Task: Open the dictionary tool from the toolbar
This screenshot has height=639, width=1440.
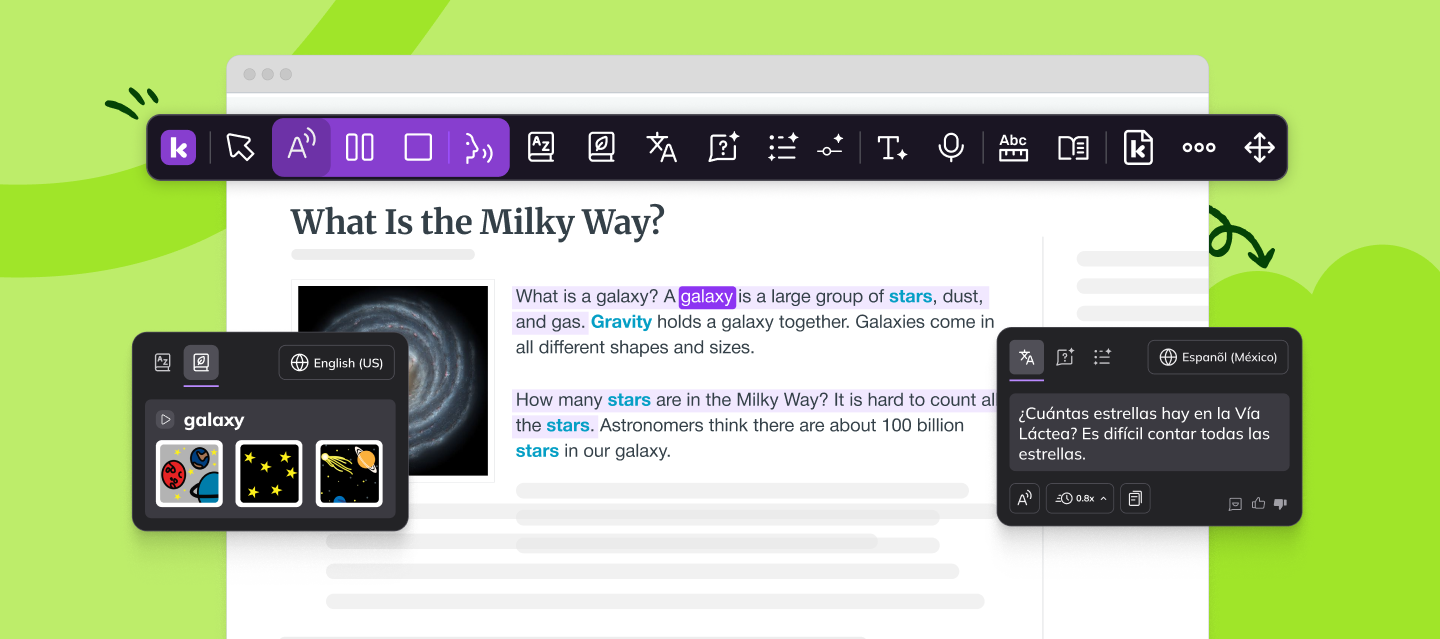Action: click(x=541, y=147)
